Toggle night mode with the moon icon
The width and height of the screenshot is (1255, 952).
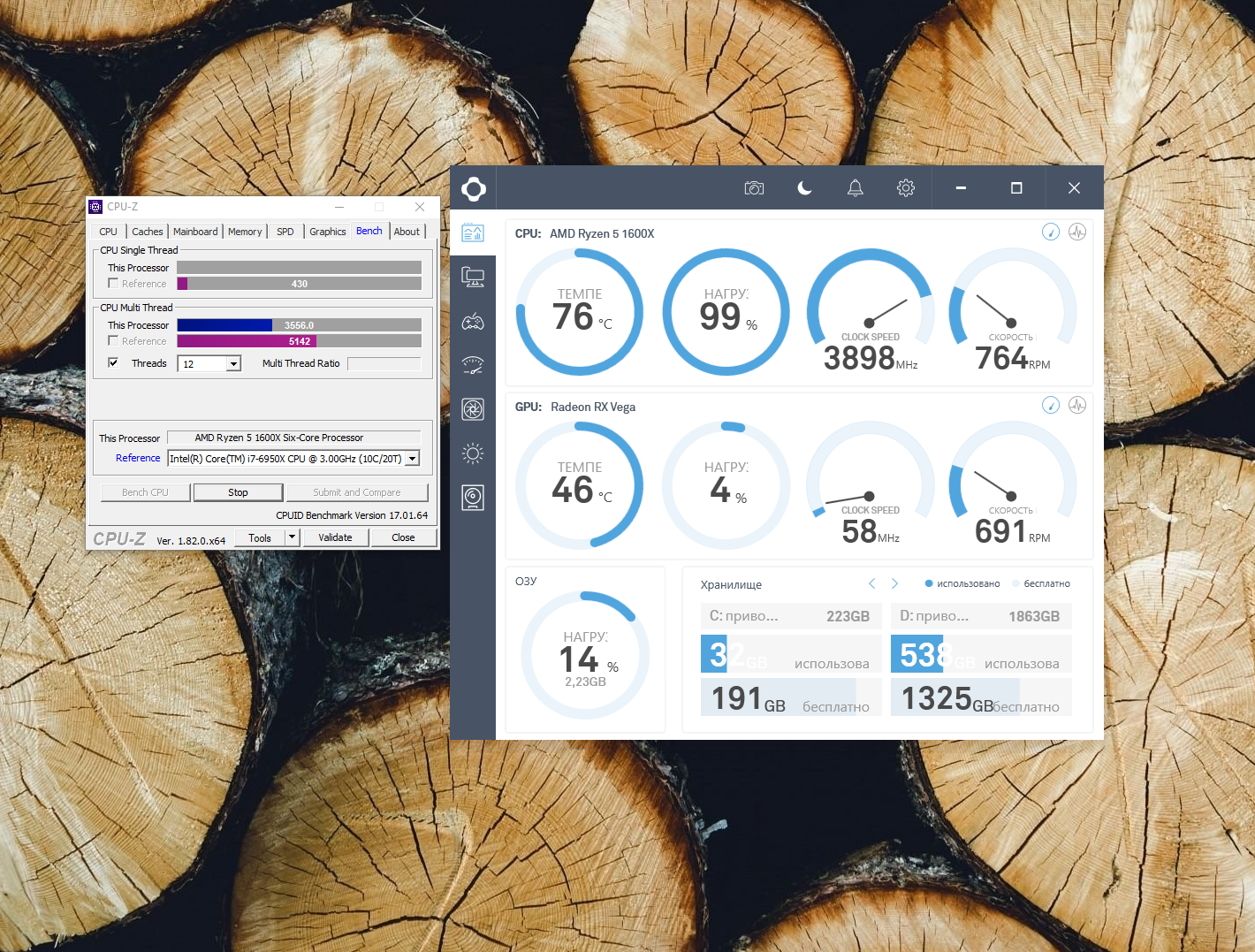coord(804,188)
